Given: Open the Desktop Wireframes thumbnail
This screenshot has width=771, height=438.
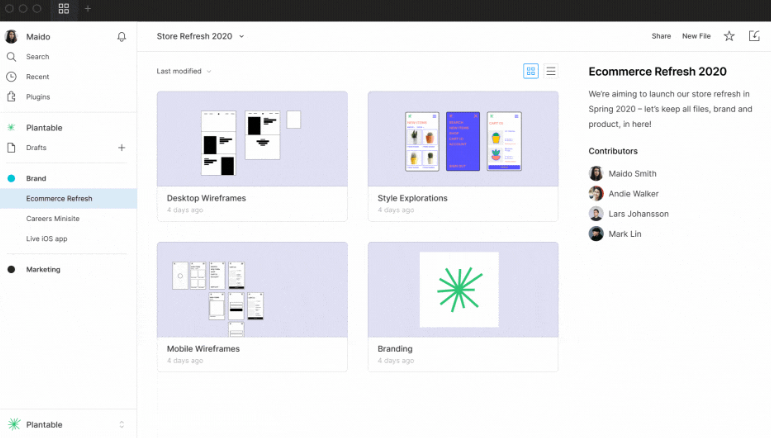Looking at the screenshot, I should pyautogui.click(x=252, y=139).
